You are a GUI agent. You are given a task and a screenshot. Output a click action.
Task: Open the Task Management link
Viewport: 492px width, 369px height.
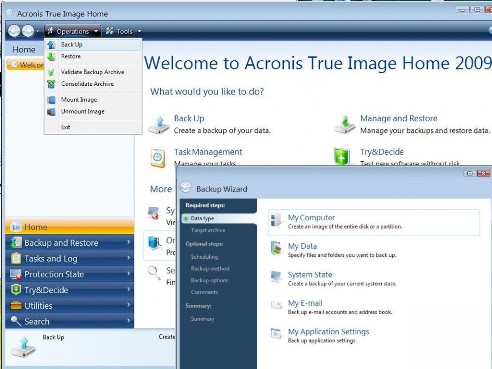tap(208, 152)
